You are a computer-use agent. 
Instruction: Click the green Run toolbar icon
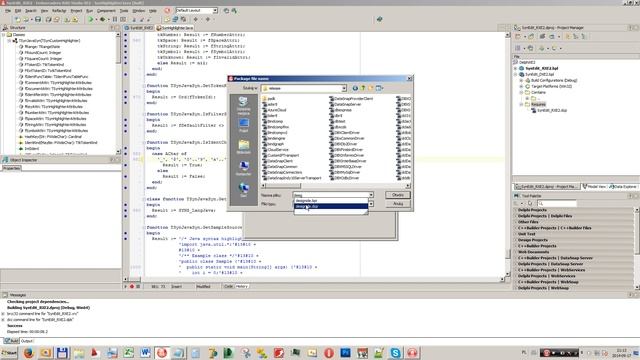(x=91, y=20)
